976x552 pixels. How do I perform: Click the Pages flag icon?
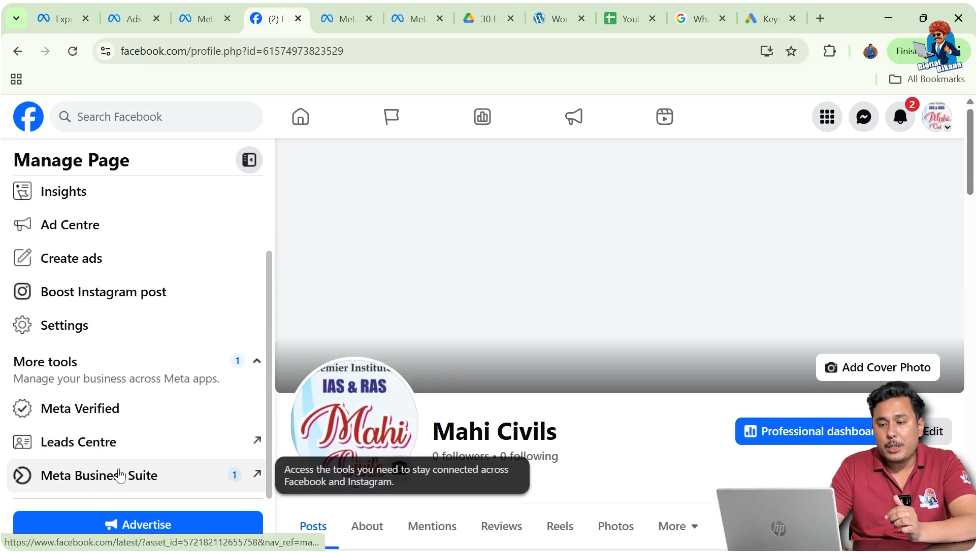(391, 117)
